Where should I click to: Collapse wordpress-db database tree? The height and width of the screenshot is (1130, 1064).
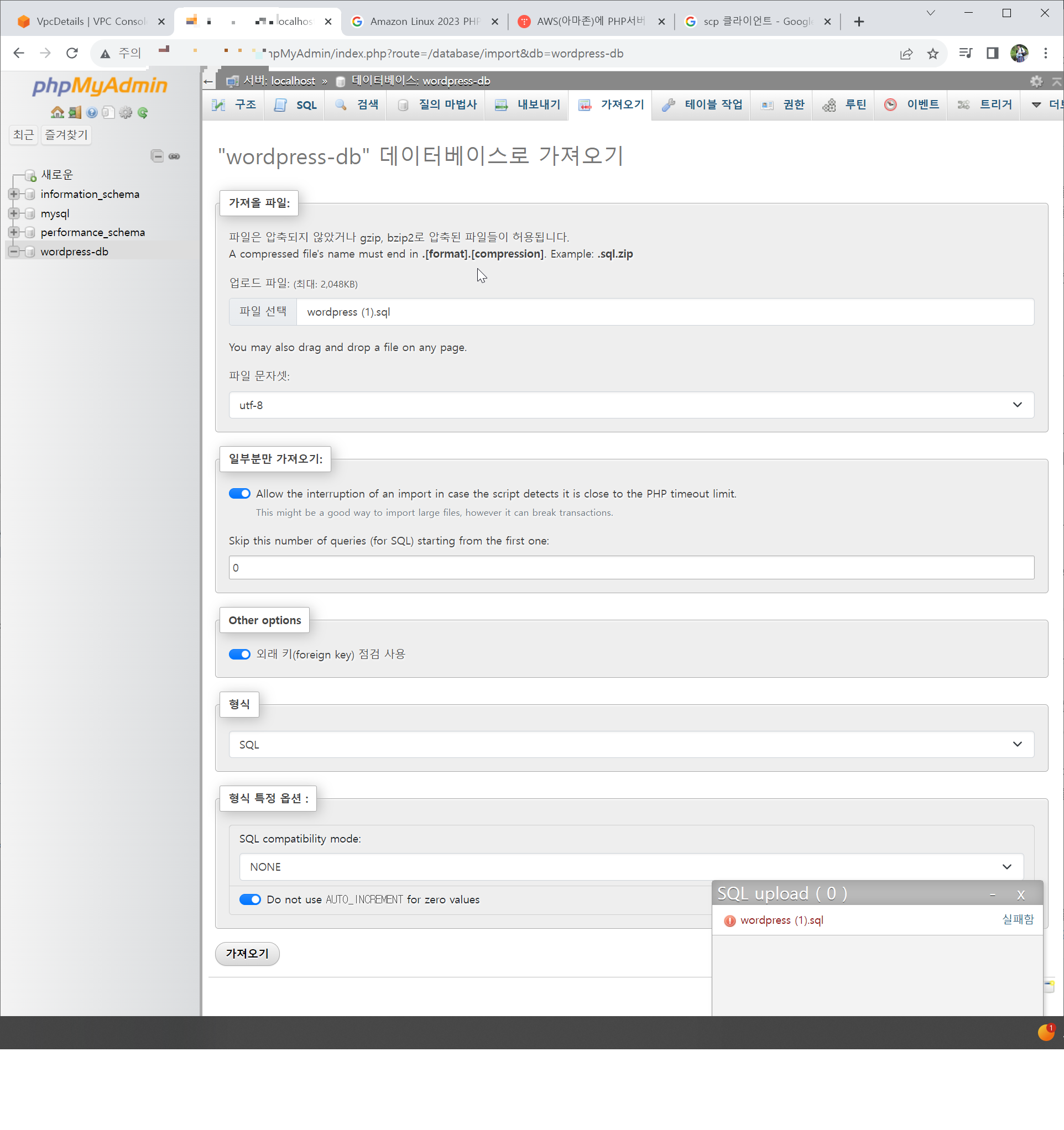pos(14,251)
